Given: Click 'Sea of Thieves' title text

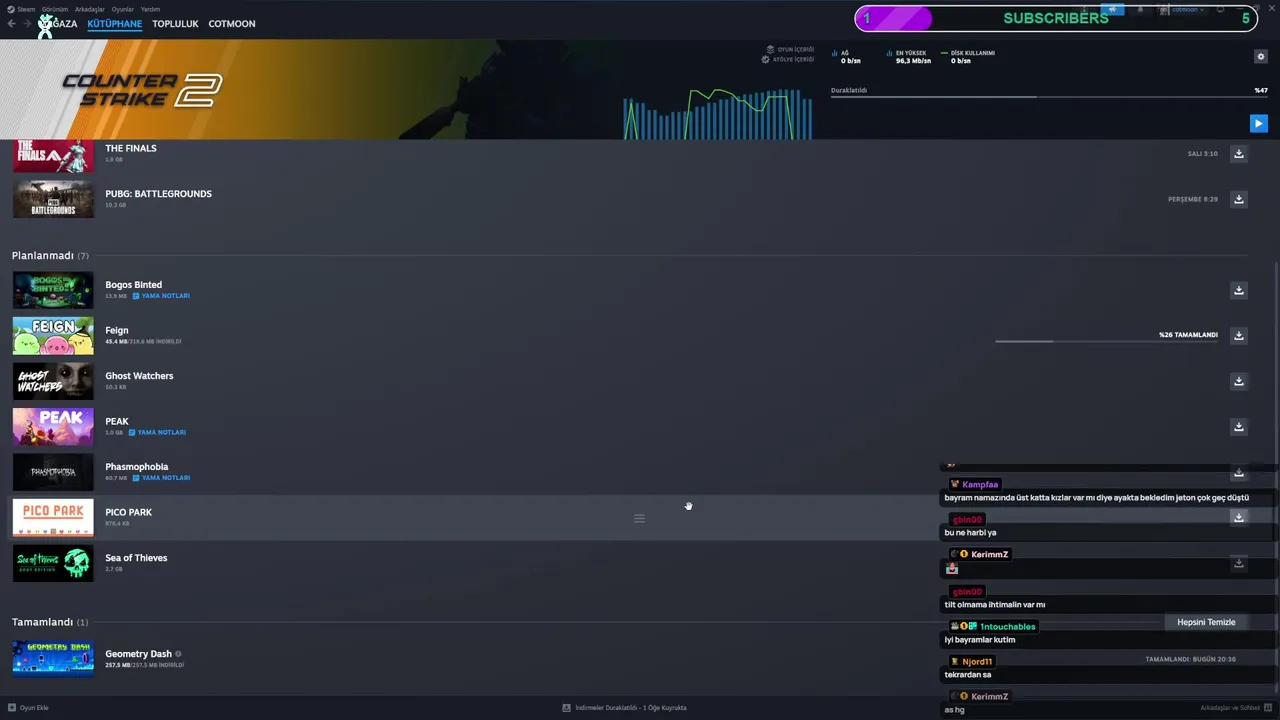Looking at the screenshot, I should point(136,558).
